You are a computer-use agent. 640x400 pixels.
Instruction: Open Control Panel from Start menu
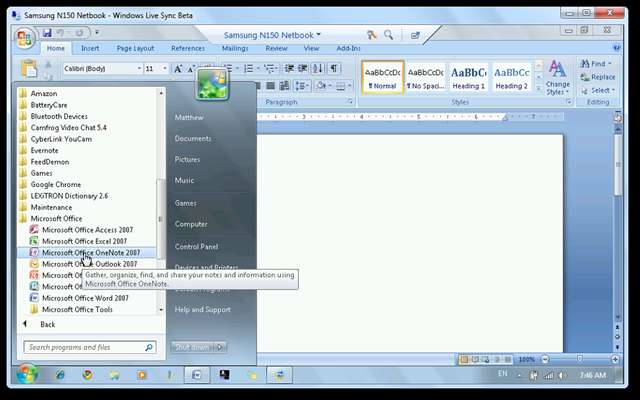[196, 247]
